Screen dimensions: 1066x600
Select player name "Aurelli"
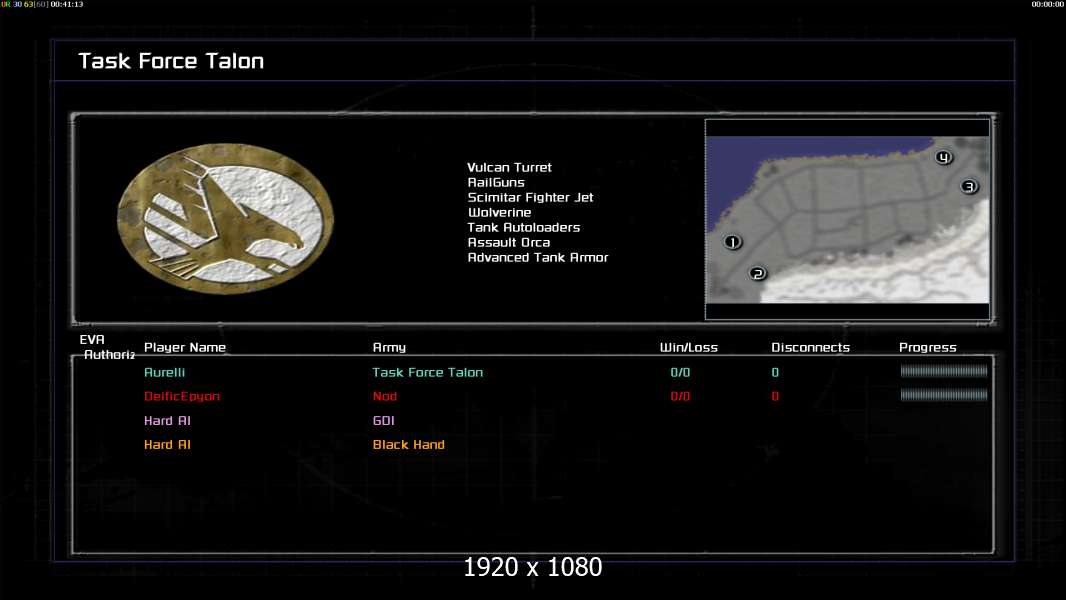point(165,372)
